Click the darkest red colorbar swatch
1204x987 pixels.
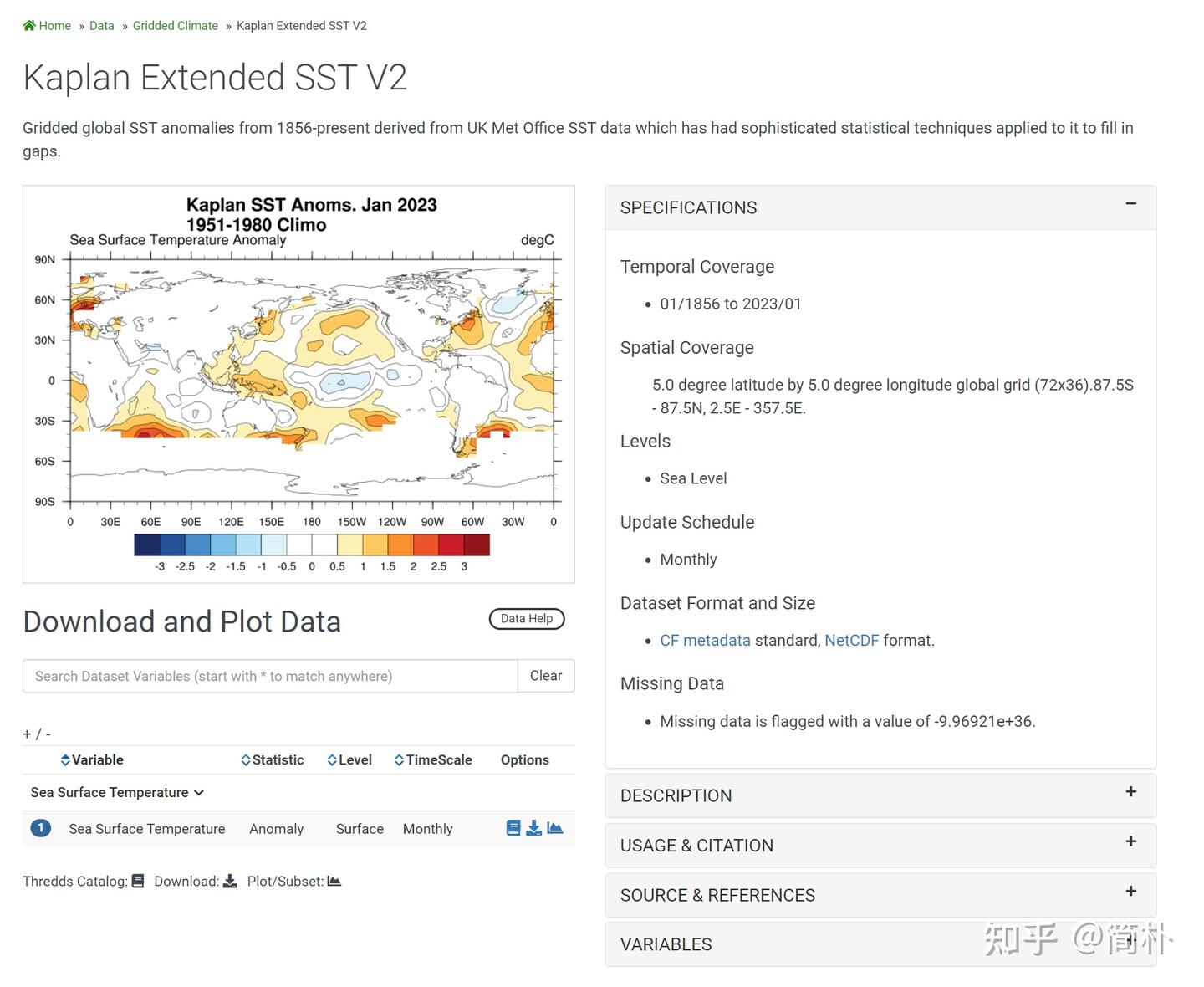coord(477,545)
